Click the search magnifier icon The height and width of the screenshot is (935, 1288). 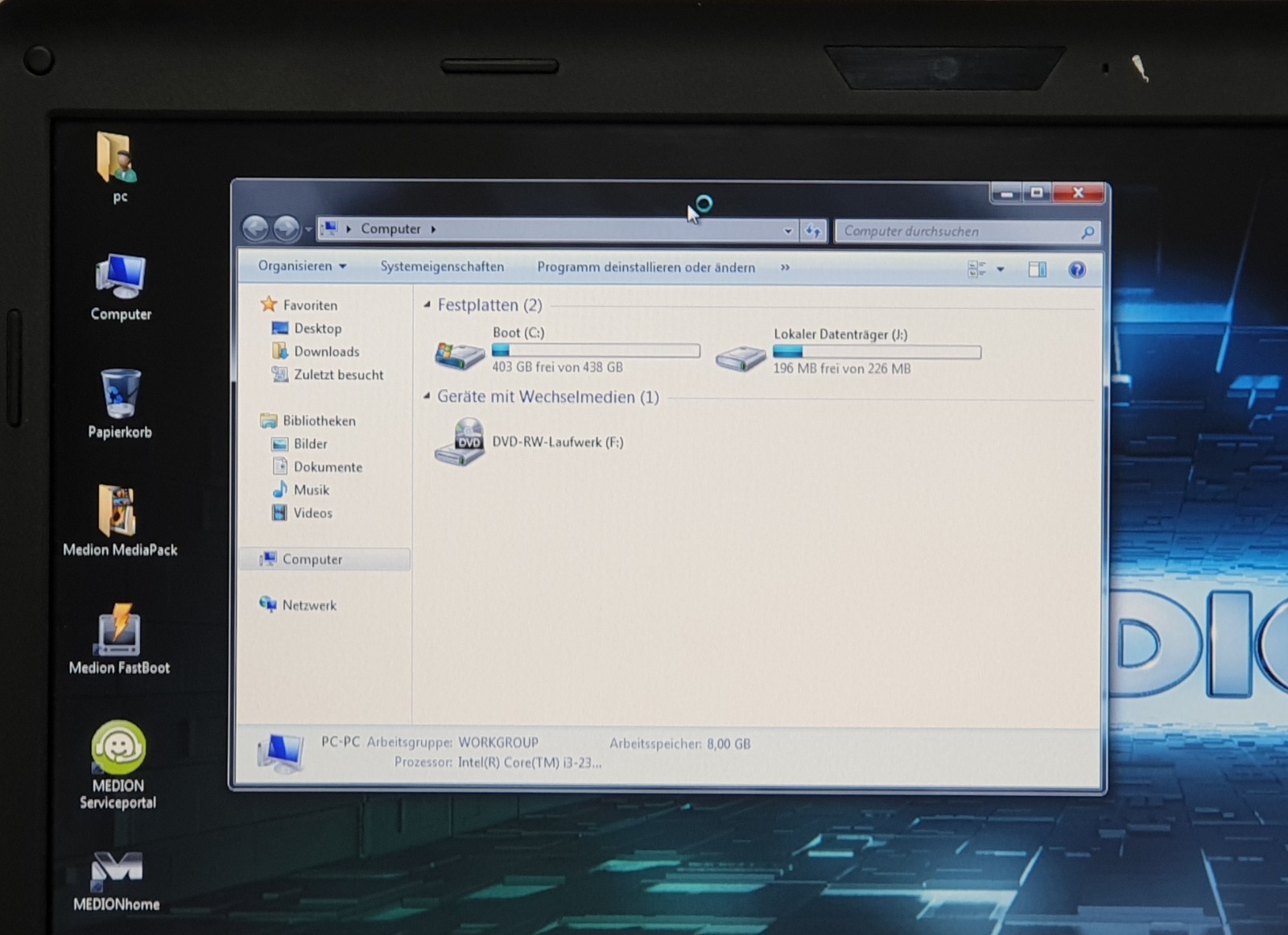pyautogui.click(x=1088, y=232)
